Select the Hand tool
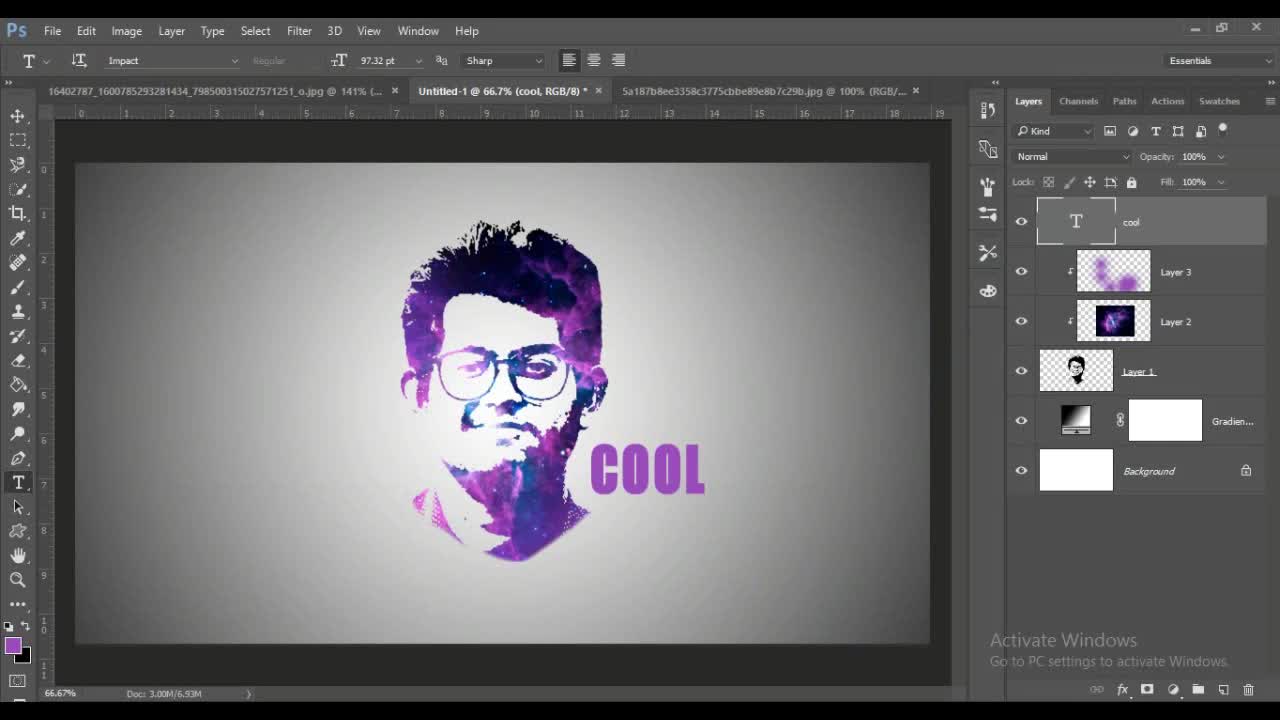 coord(18,555)
